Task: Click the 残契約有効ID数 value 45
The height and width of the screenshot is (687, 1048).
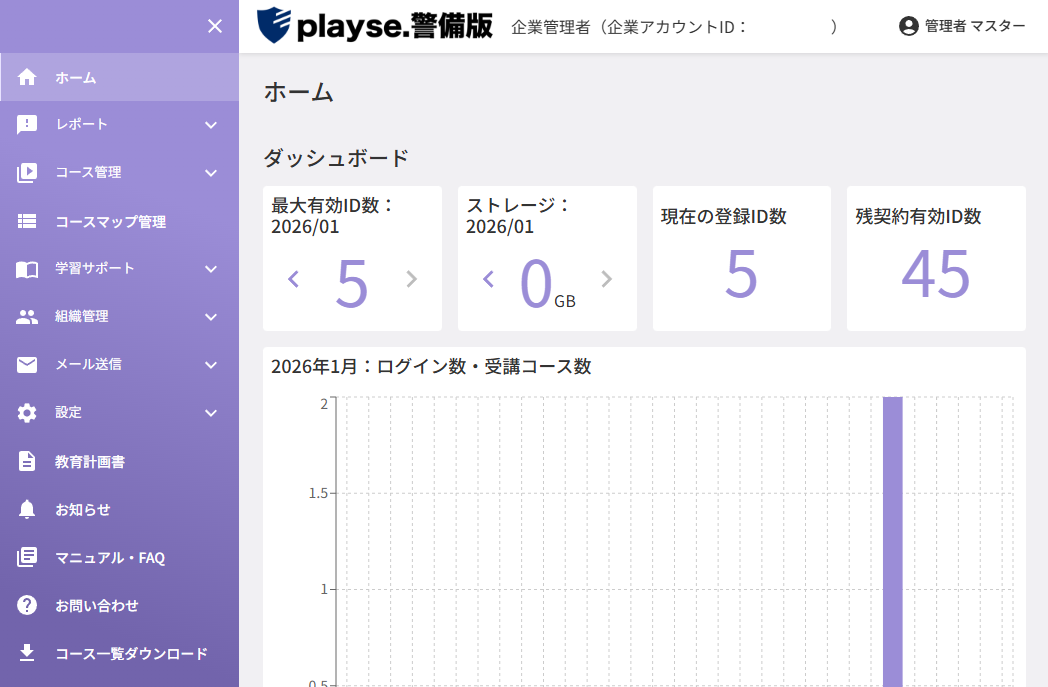Action: (936, 274)
